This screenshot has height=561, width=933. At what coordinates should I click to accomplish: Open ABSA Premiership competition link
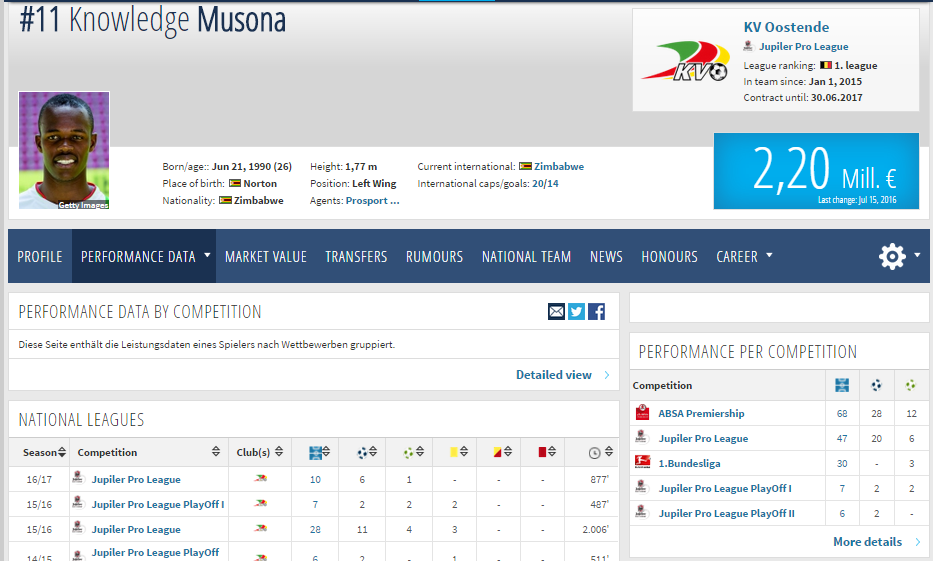click(x=701, y=413)
